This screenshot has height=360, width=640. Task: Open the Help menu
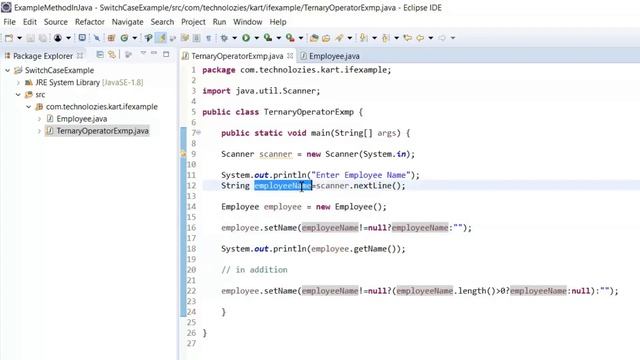coord(278,22)
